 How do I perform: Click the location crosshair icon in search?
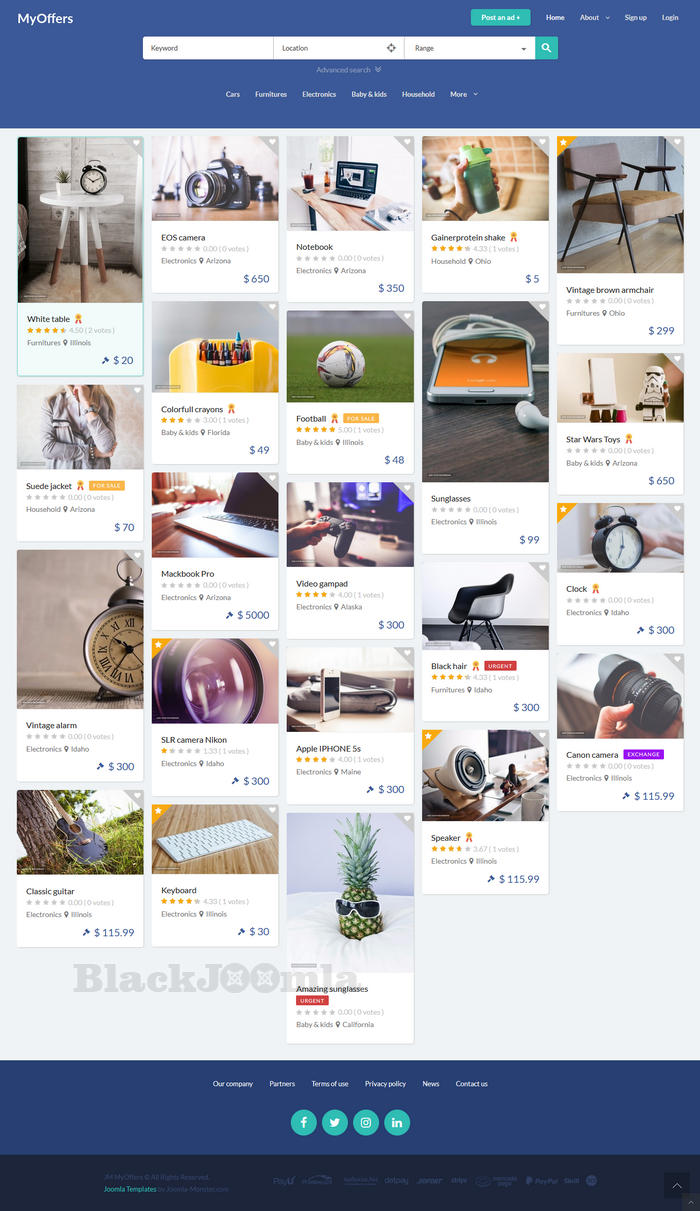point(391,48)
